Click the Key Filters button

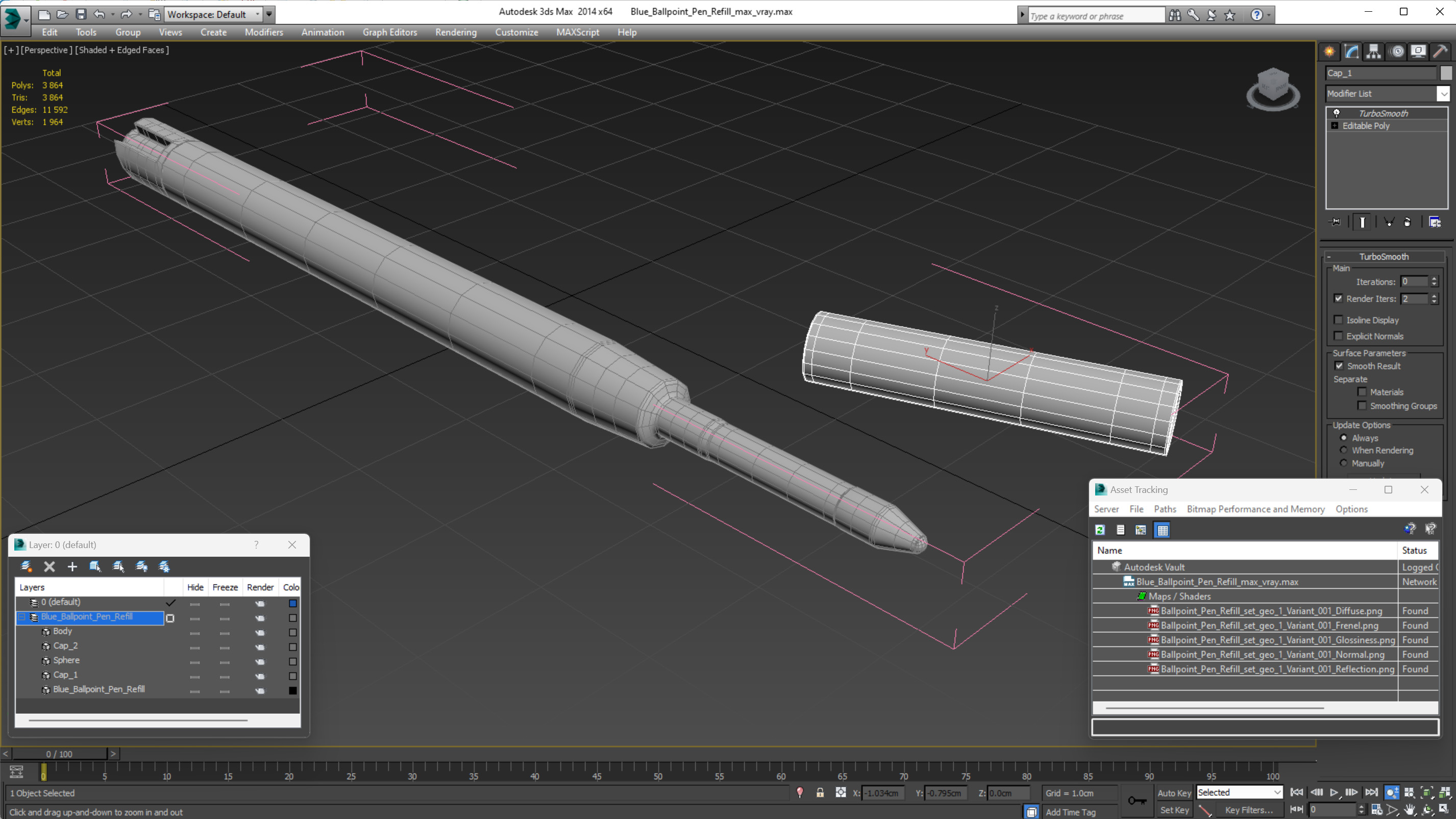coord(1249,810)
